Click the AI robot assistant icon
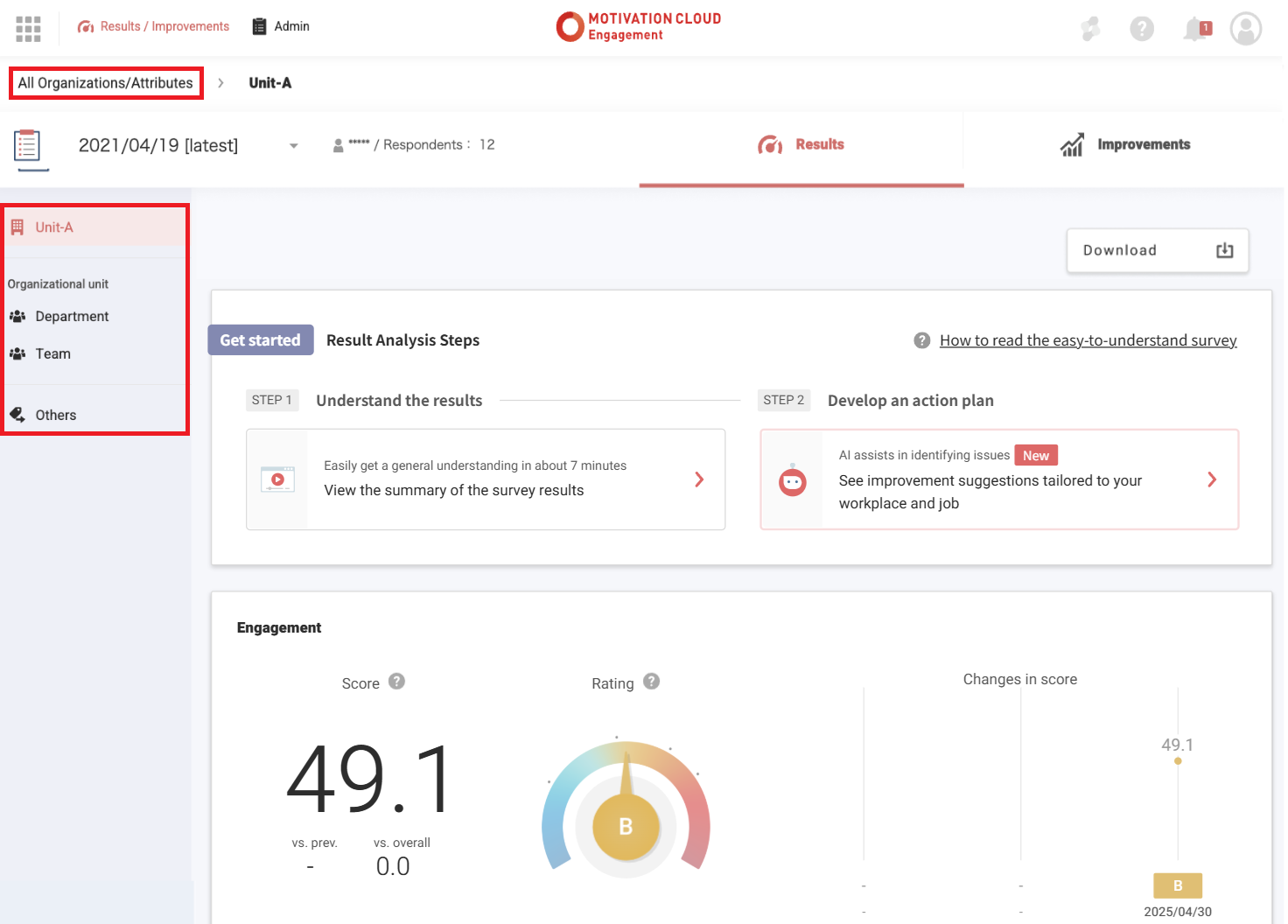This screenshot has width=1288, height=924. pyautogui.click(x=792, y=480)
